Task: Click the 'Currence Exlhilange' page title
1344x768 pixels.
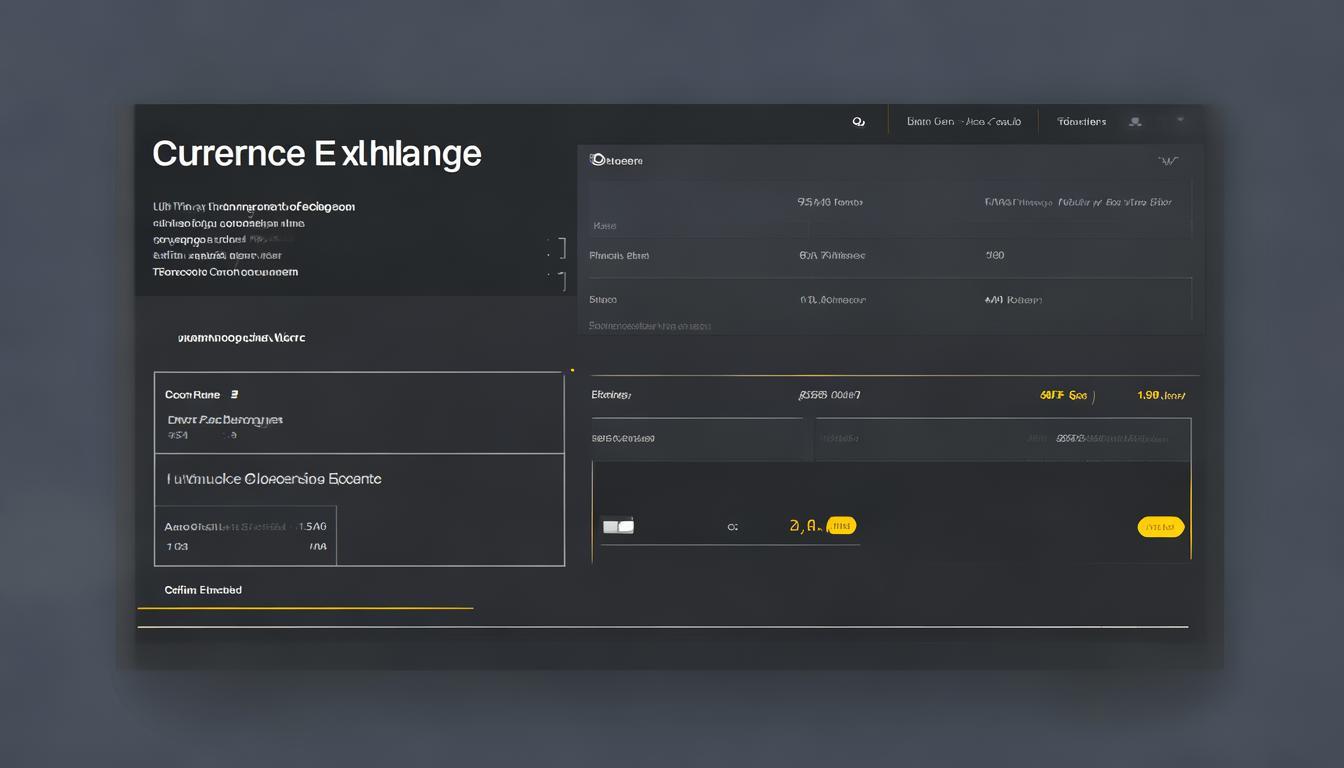Action: coord(317,154)
